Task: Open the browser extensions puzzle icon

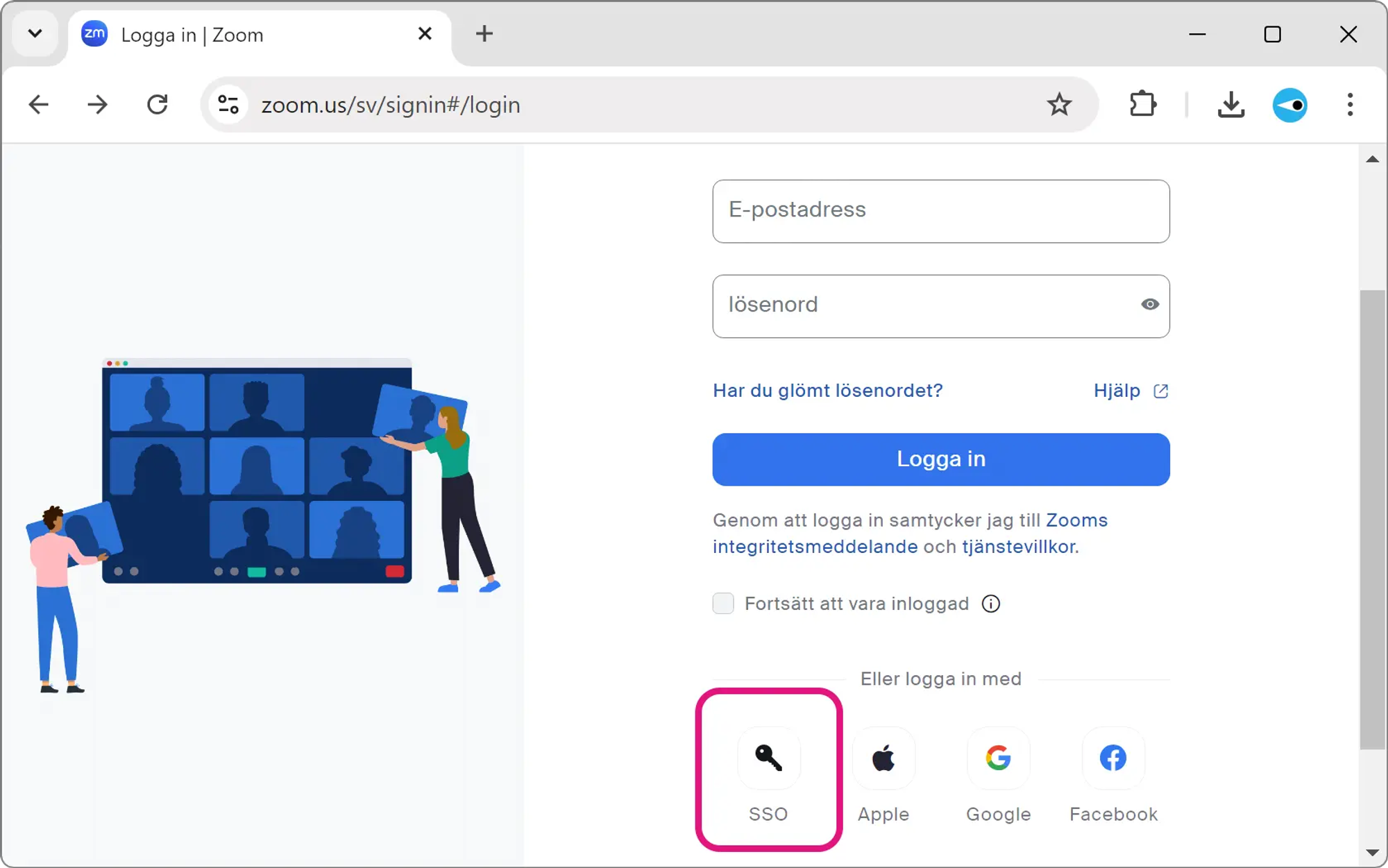Action: tap(1143, 105)
